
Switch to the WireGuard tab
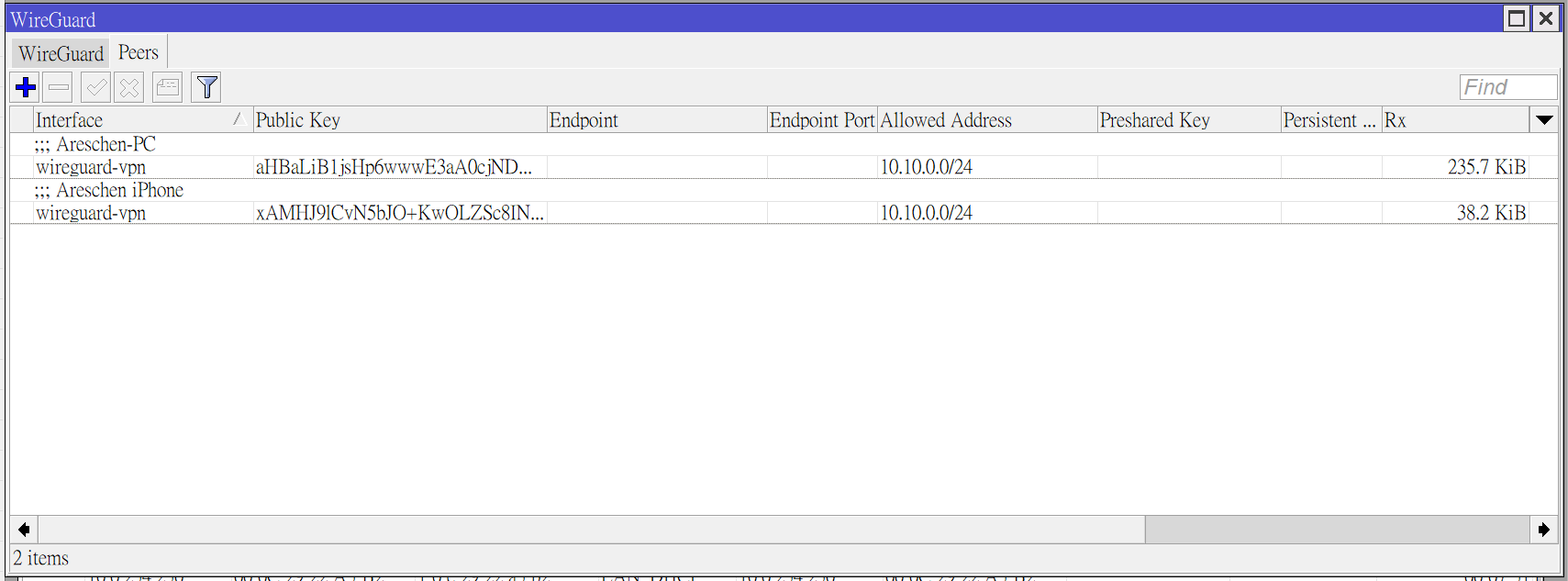click(61, 53)
